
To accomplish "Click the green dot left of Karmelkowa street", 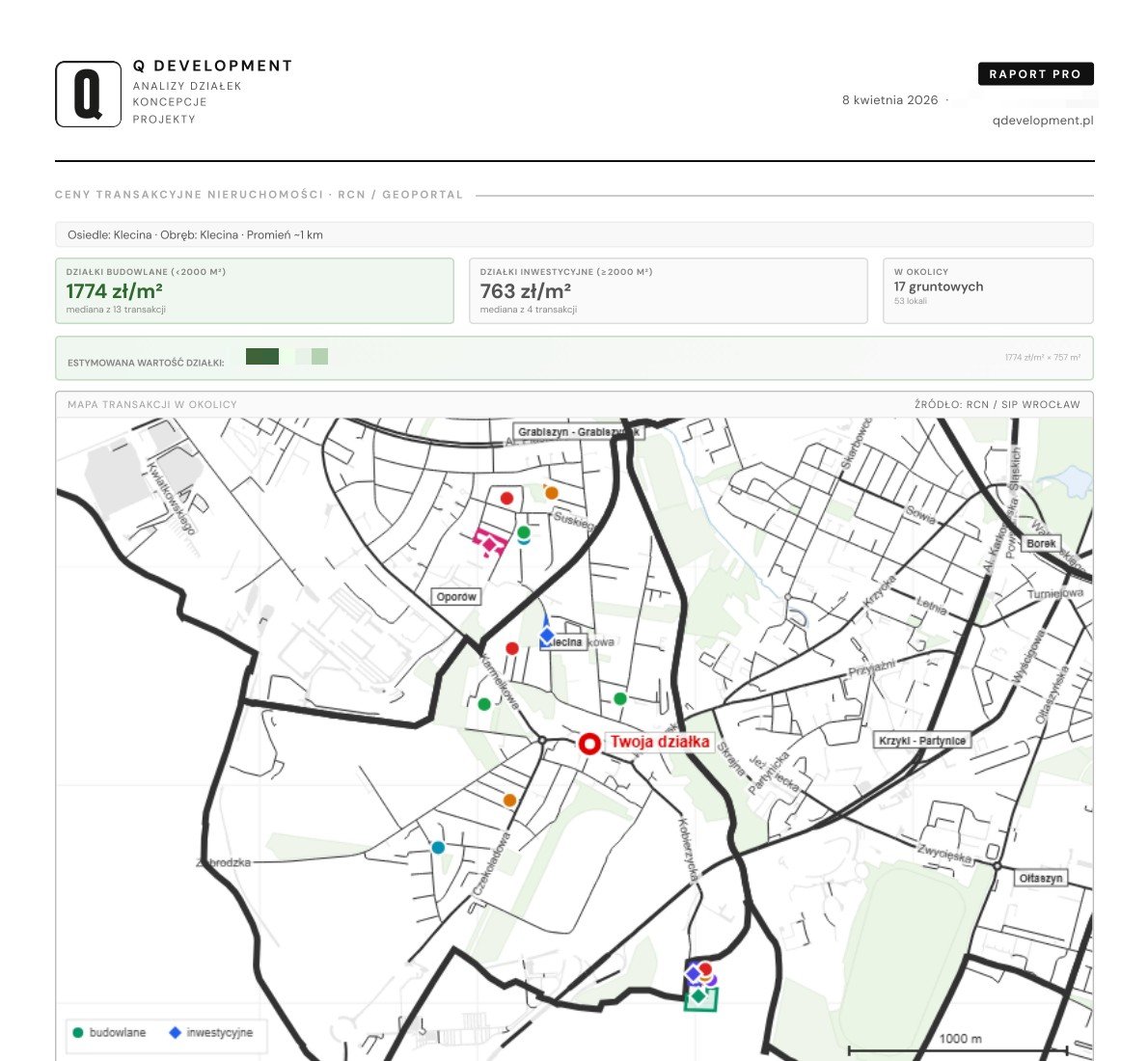I will click(484, 704).
